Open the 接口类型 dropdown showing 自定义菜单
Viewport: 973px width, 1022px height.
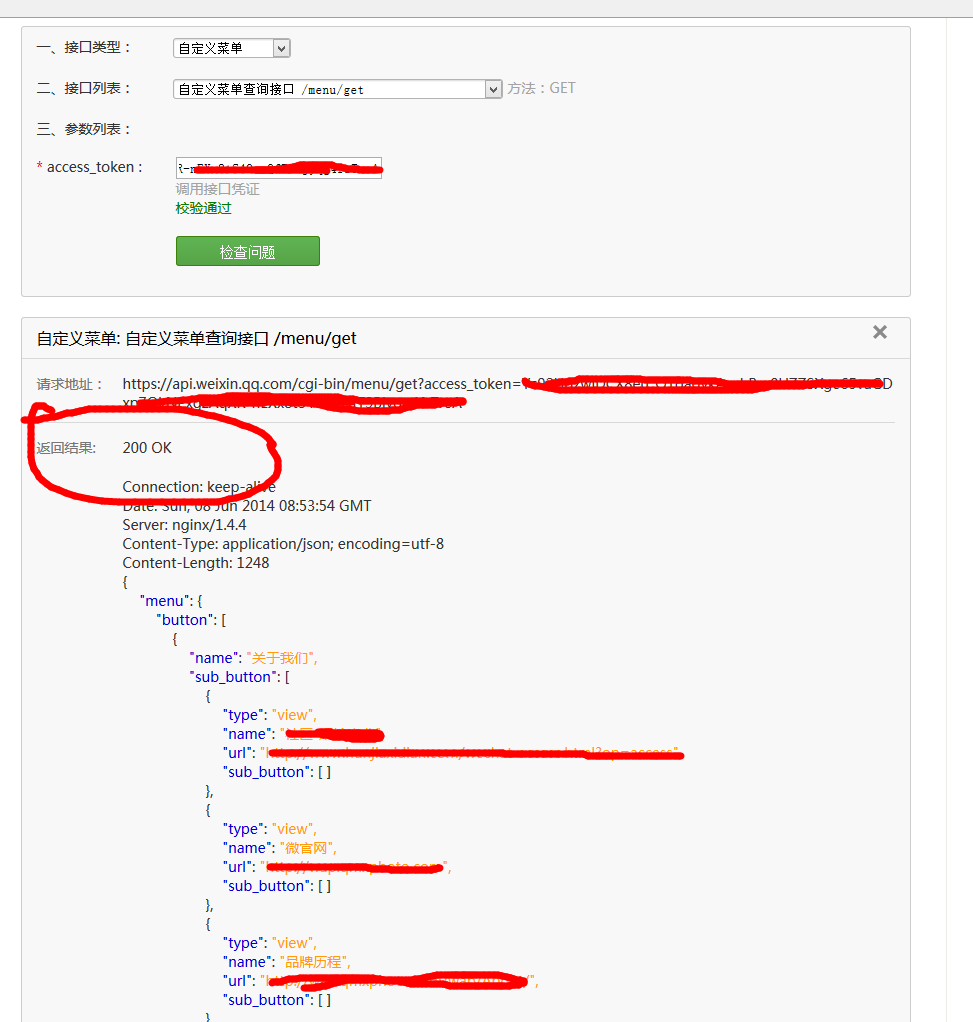pos(231,48)
